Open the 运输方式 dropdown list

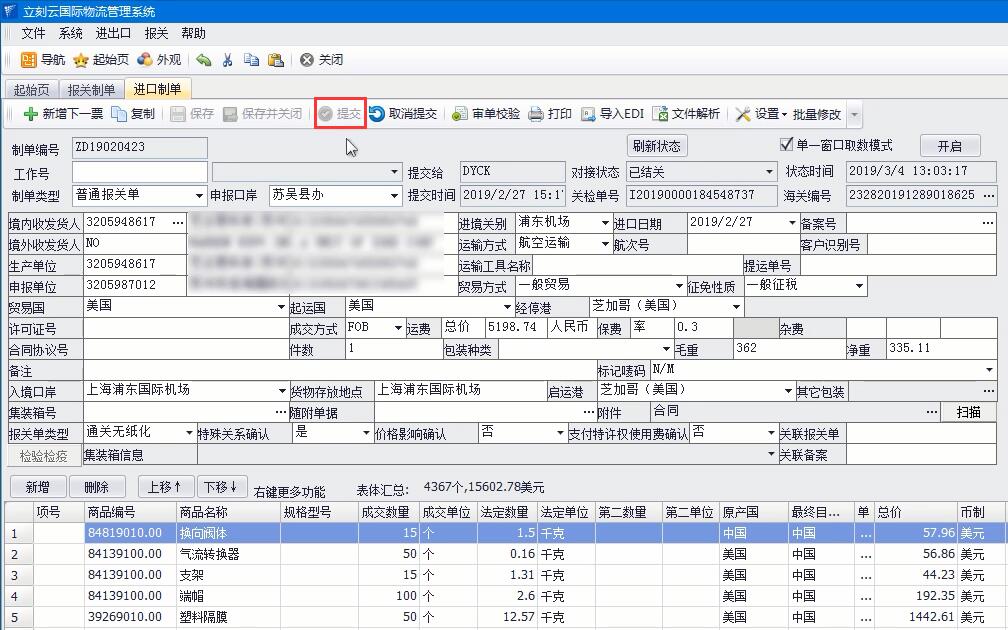tap(605, 244)
